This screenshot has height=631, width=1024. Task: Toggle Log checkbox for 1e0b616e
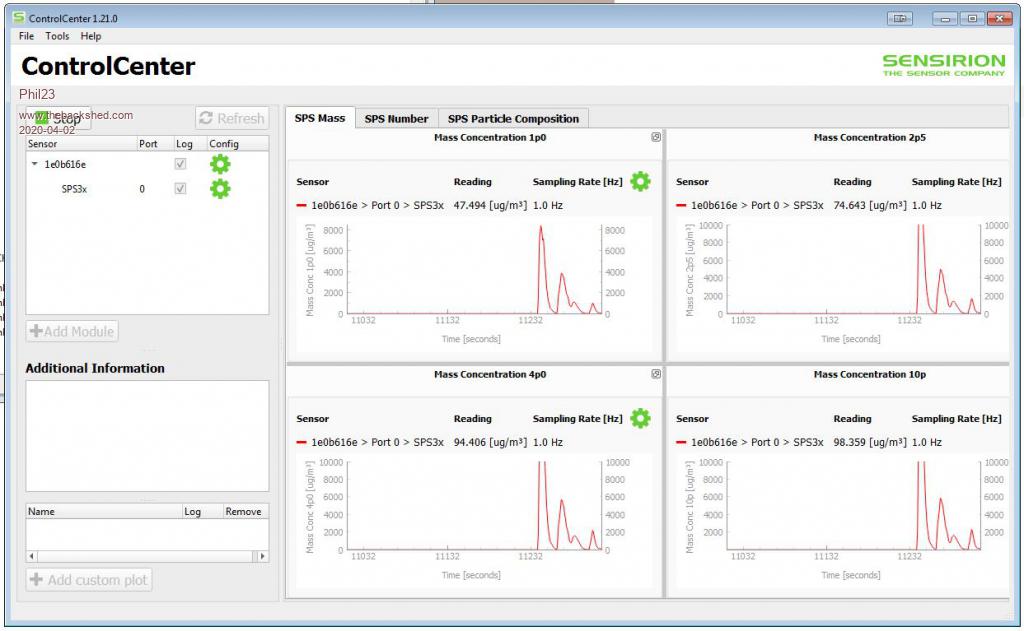(x=180, y=164)
